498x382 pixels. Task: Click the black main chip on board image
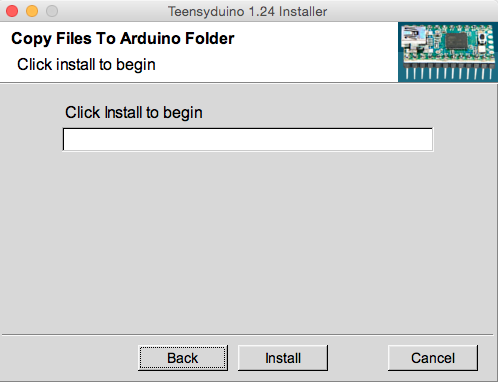(x=457, y=41)
